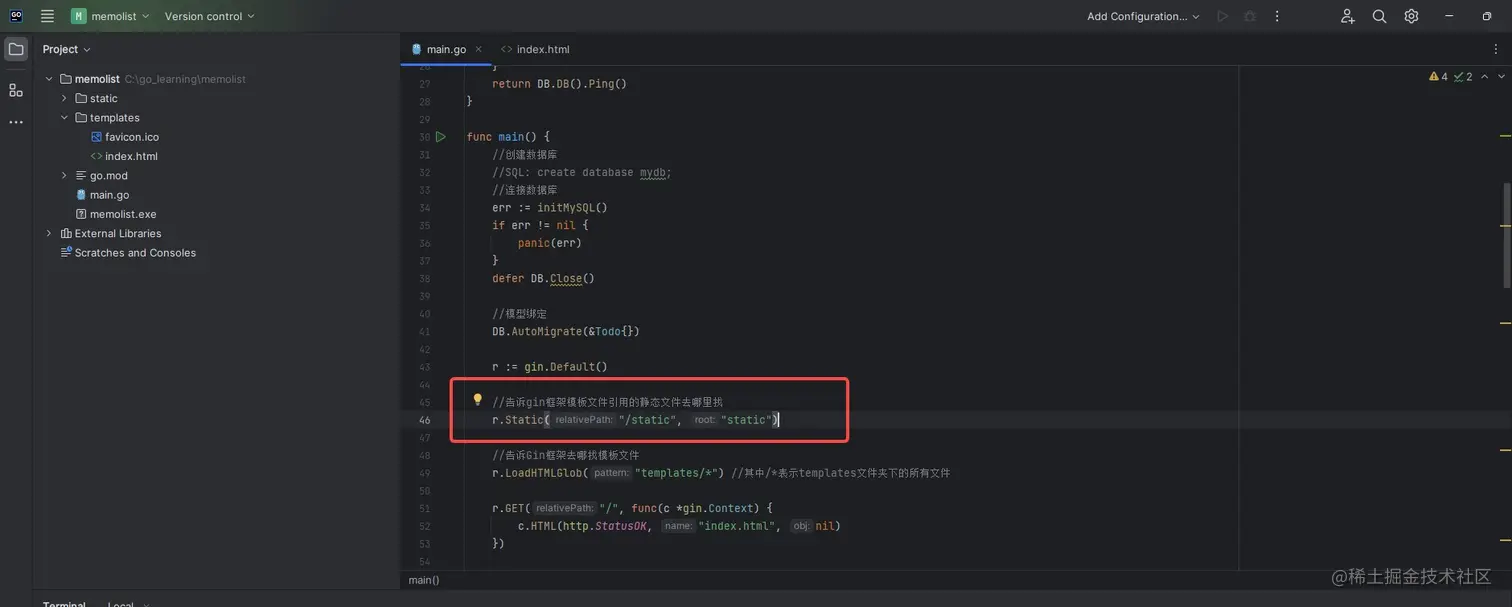The height and width of the screenshot is (607, 1512).
Task: Collapse the templates folder
Action: point(64,118)
